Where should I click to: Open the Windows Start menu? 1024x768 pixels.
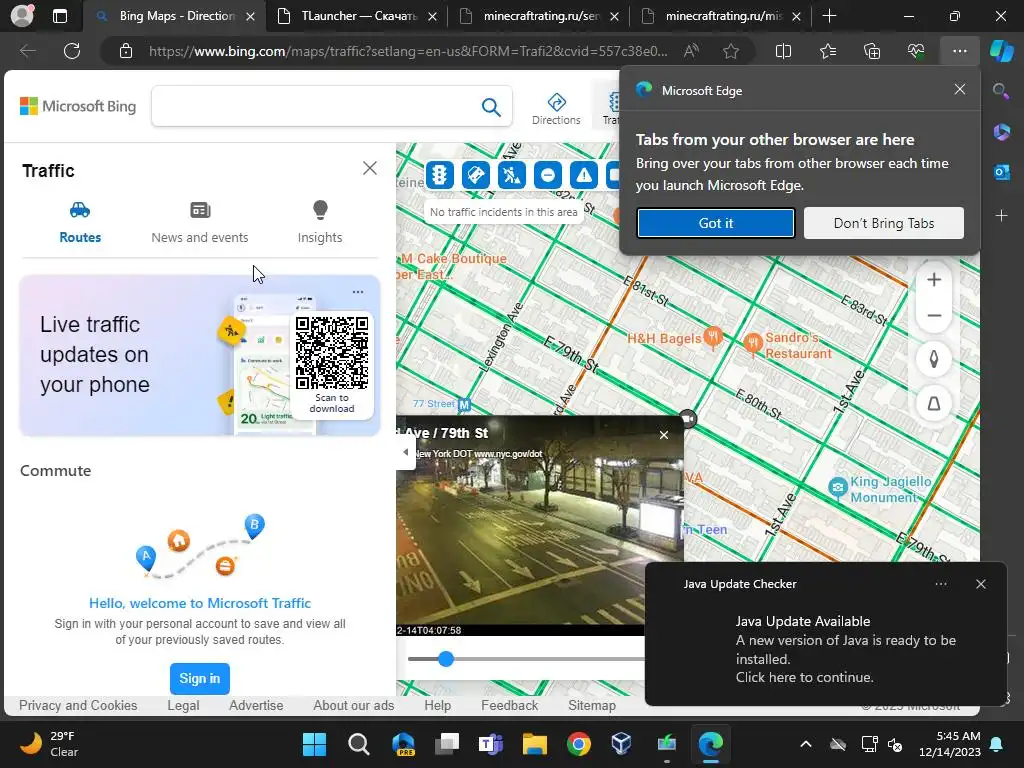(314, 744)
